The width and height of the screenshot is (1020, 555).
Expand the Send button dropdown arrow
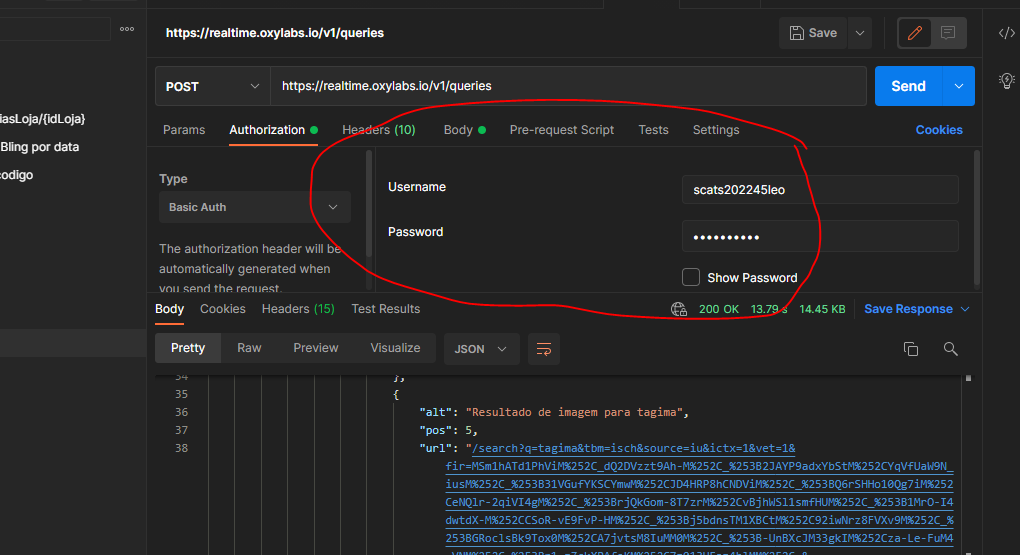tap(959, 87)
